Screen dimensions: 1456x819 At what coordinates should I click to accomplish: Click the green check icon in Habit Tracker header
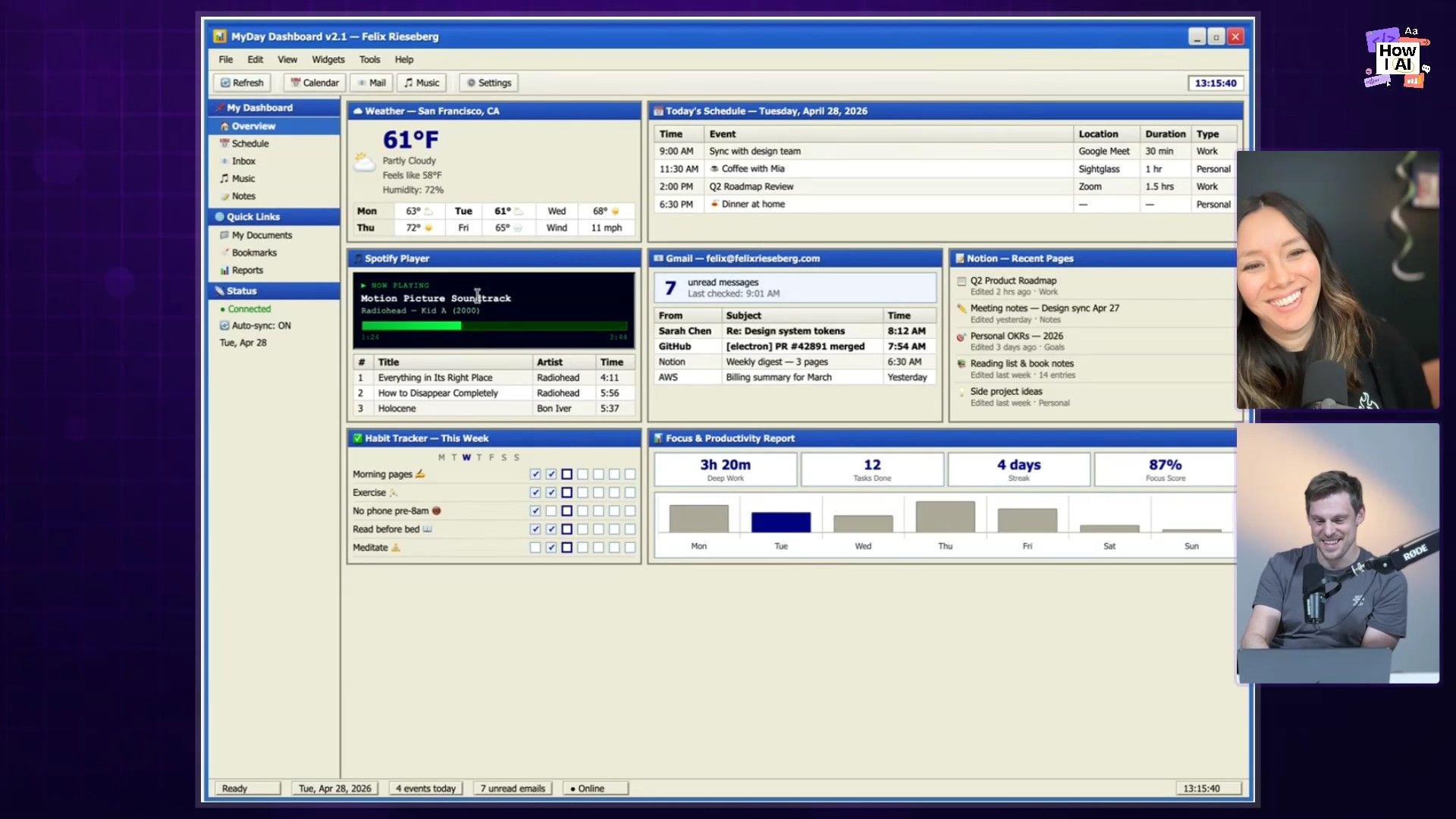coord(358,438)
